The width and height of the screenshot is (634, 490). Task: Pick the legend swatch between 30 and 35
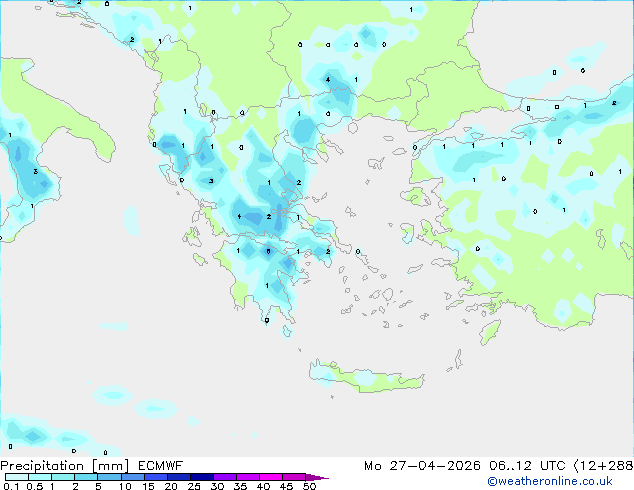click(225, 477)
